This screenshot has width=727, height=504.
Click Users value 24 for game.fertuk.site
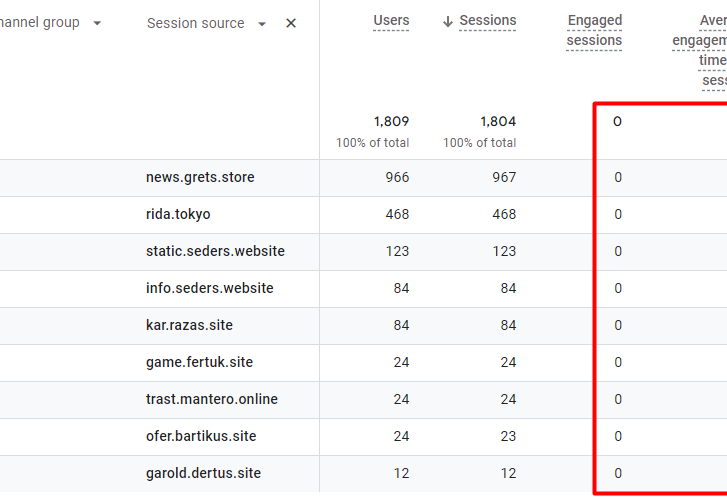coord(402,362)
